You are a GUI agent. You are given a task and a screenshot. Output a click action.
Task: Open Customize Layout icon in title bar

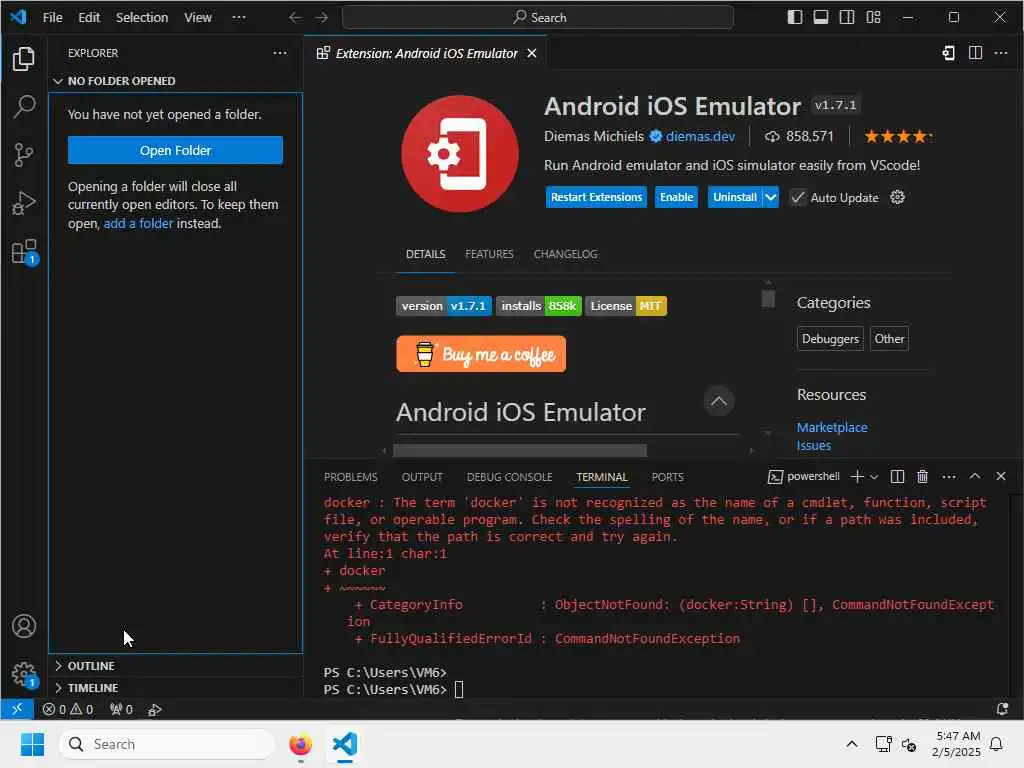click(x=873, y=17)
